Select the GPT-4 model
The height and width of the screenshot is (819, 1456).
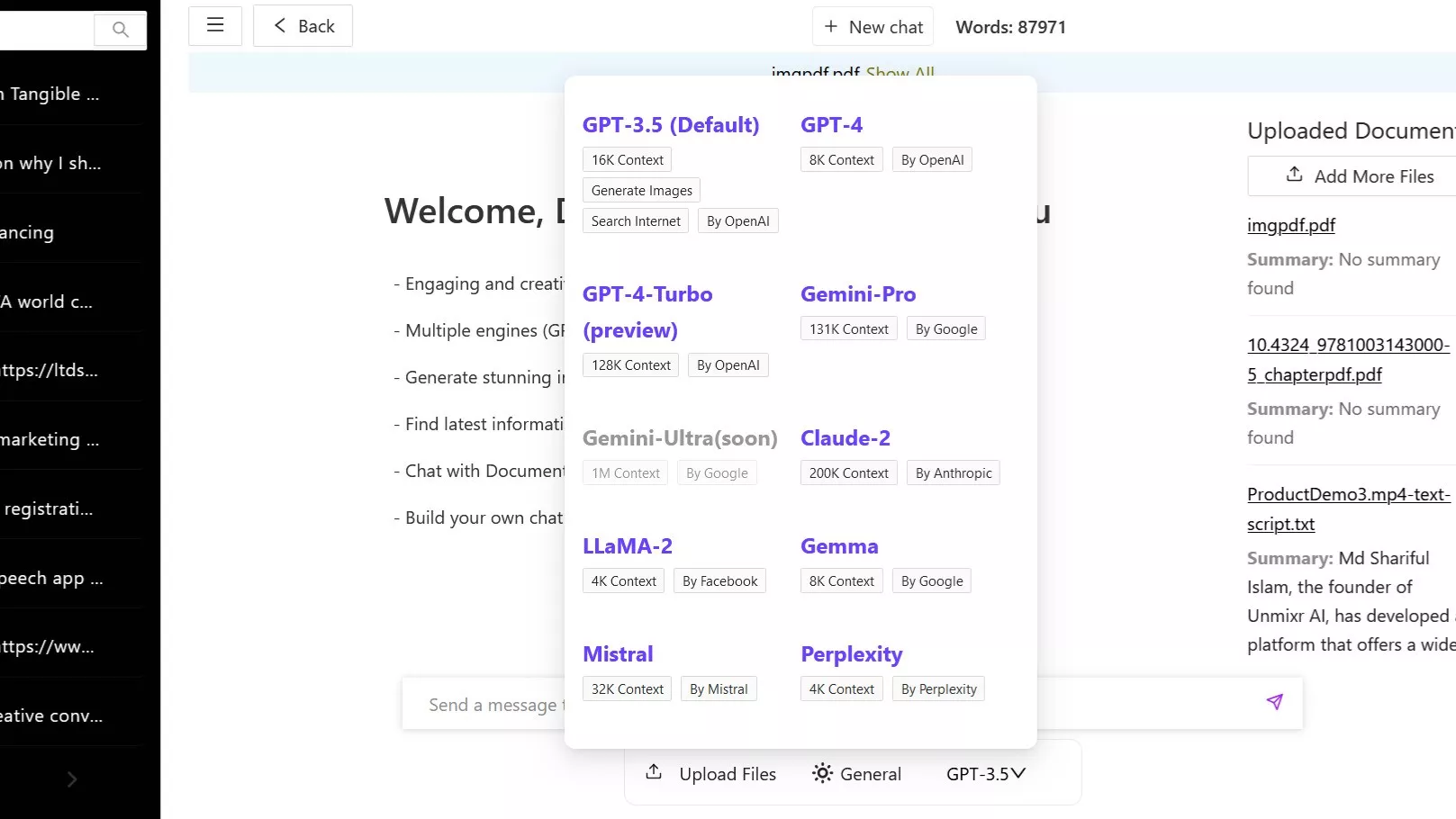point(831,125)
